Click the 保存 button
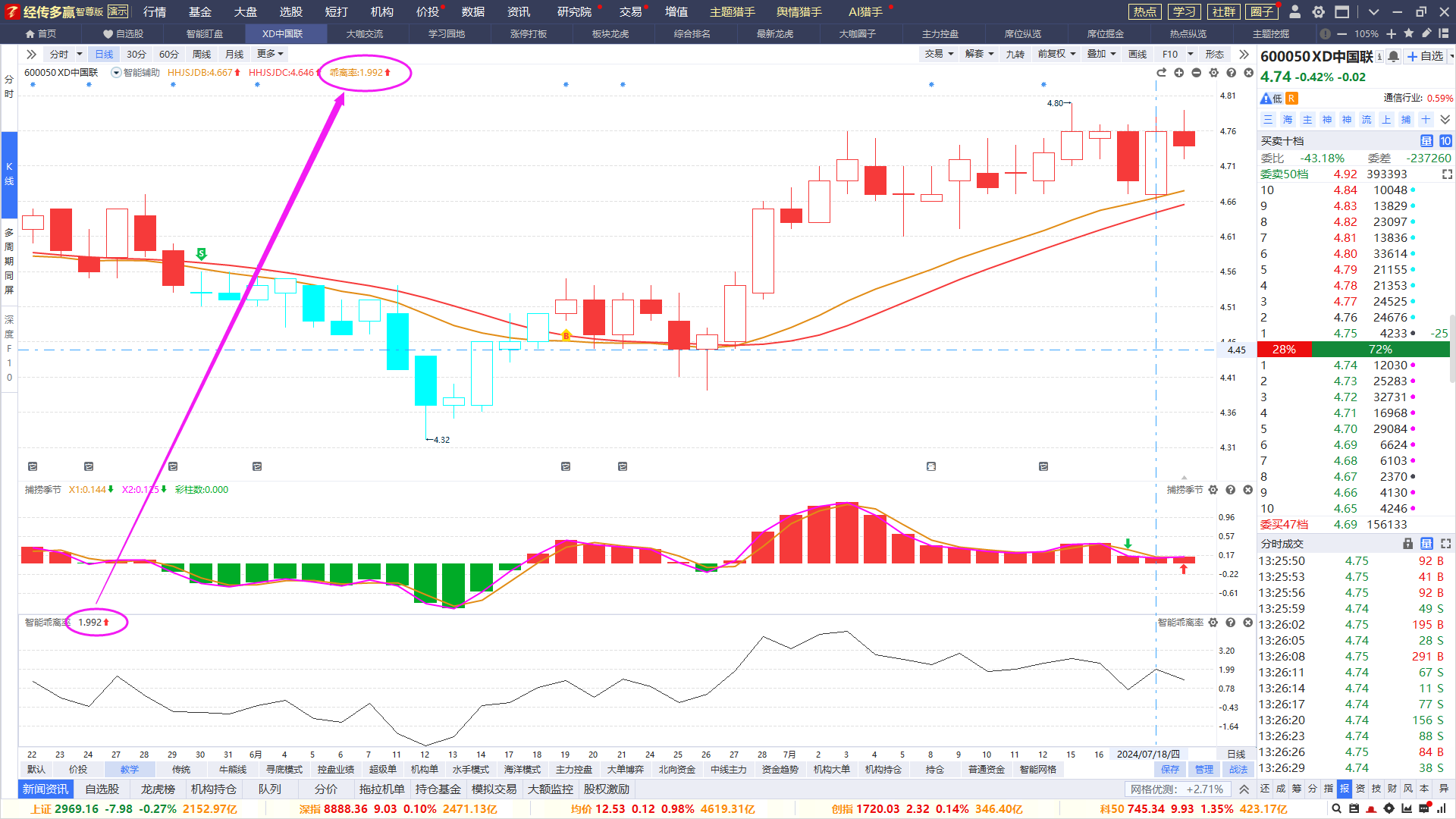The image size is (1456, 819). pyautogui.click(x=1170, y=769)
